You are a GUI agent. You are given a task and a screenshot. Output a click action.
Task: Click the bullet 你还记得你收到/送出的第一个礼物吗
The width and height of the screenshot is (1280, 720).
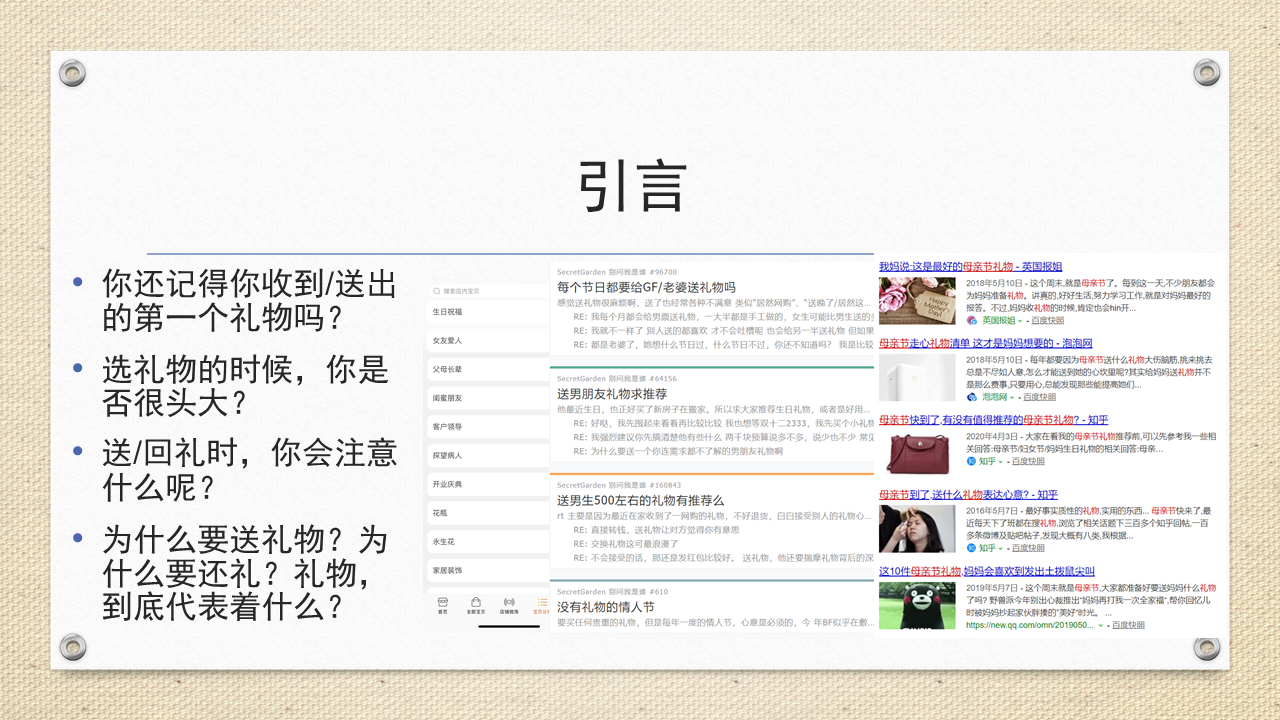pos(249,301)
